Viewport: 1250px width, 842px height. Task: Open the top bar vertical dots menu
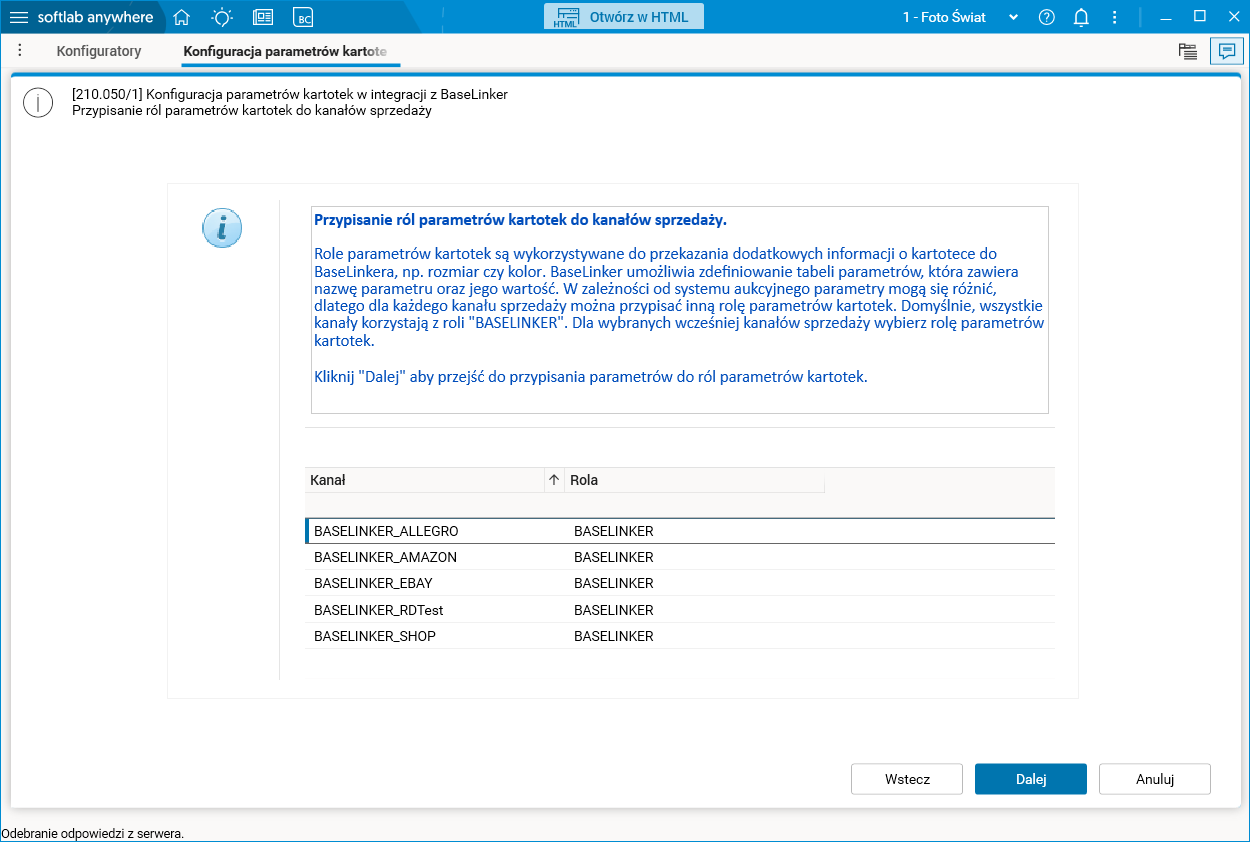point(1115,17)
